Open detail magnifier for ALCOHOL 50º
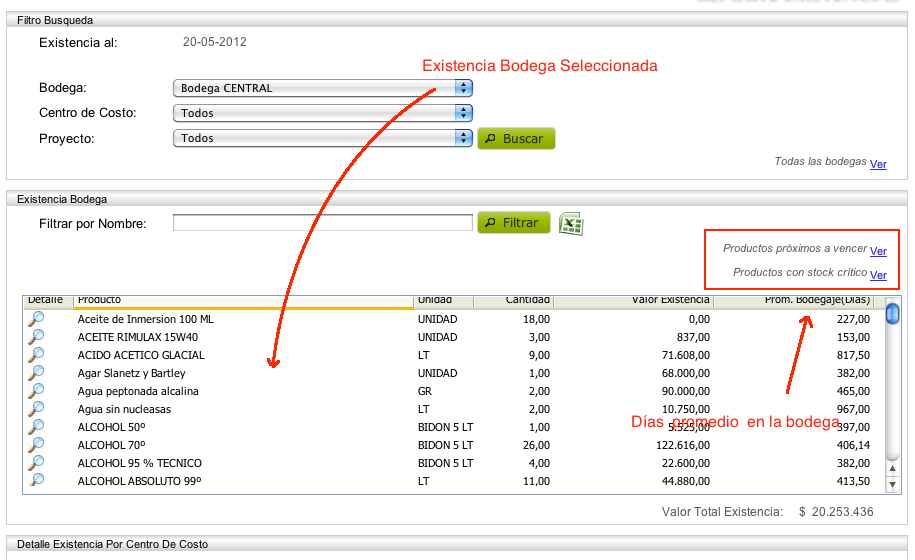The image size is (915, 560). (x=36, y=427)
